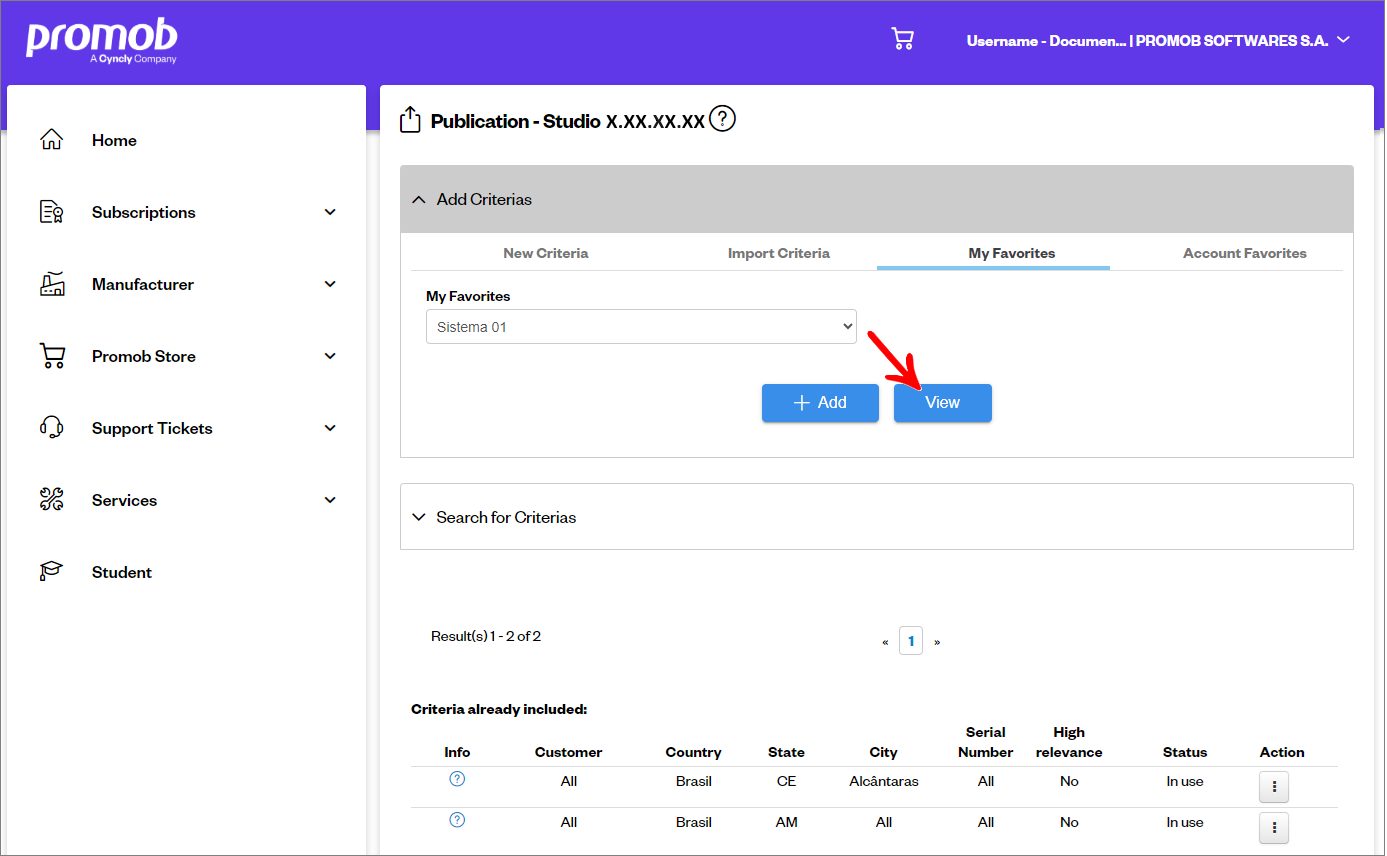Click the blue View button
The width and height of the screenshot is (1387, 856).
pyautogui.click(x=942, y=403)
